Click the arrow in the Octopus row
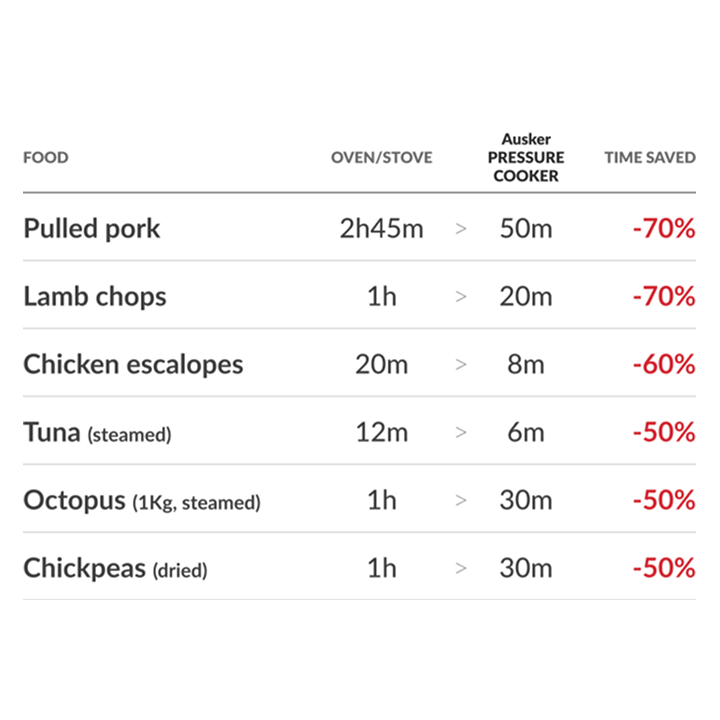Image resolution: width=720 pixels, height=720 pixels. (461, 501)
